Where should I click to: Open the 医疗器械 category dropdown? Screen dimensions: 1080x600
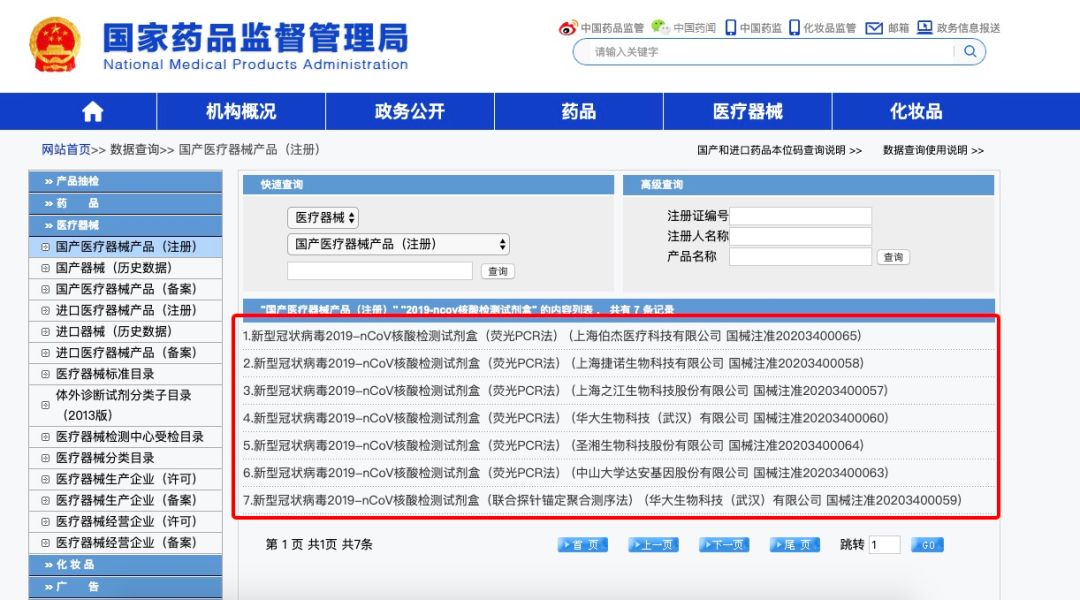pyautogui.click(x=323, y=218)
